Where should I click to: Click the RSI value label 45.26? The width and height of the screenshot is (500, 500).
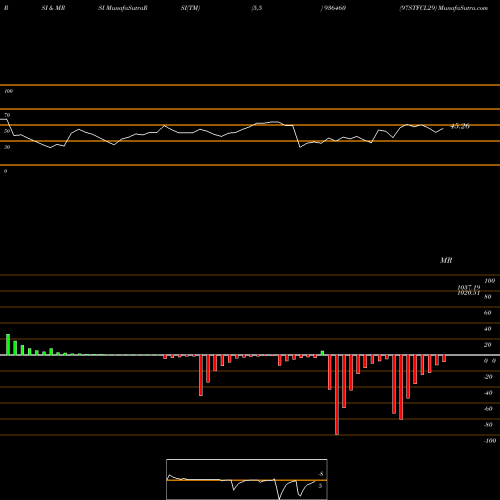[x=460, y=126]
